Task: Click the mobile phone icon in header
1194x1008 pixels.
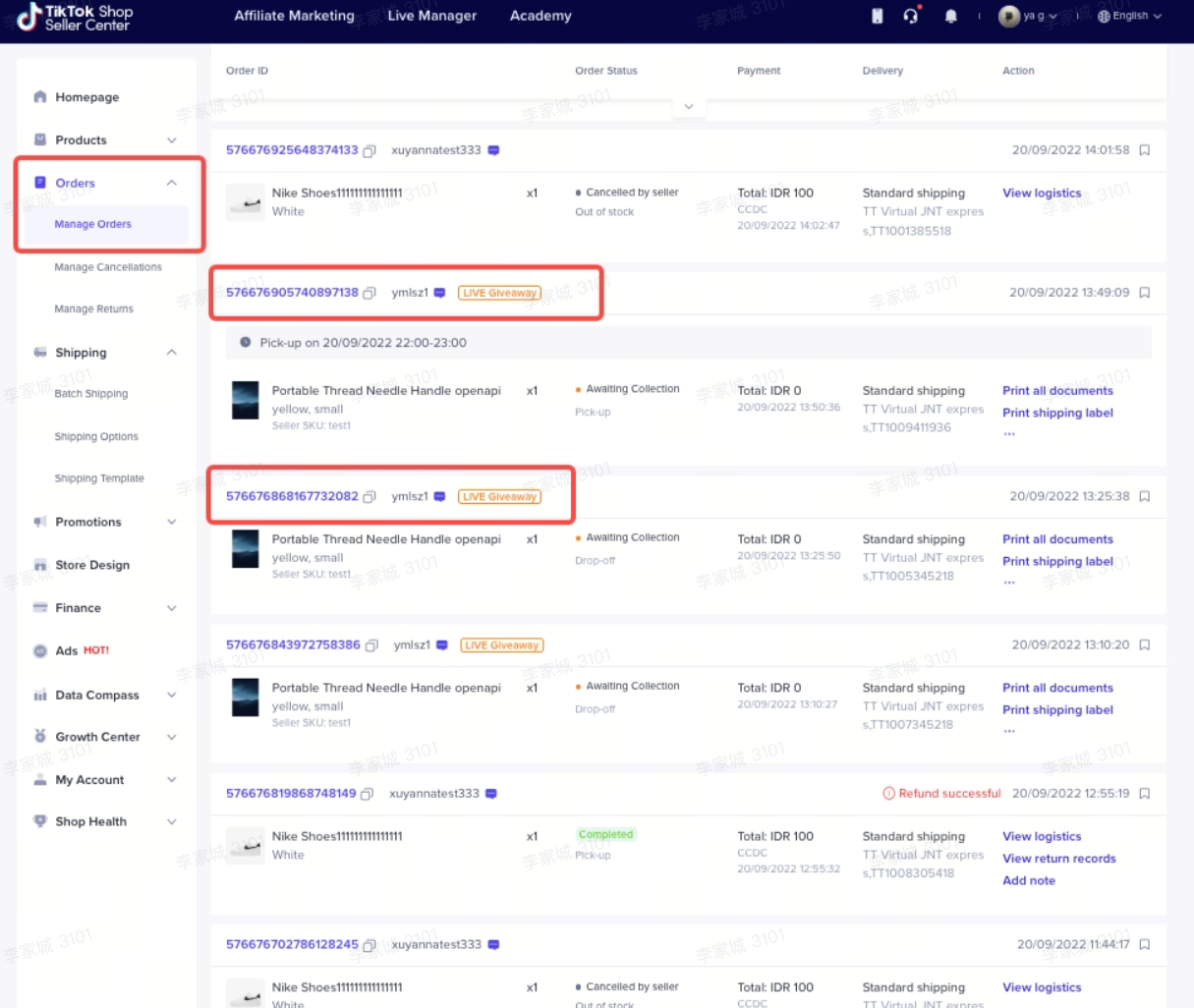Action: click(x=878, y=16)
